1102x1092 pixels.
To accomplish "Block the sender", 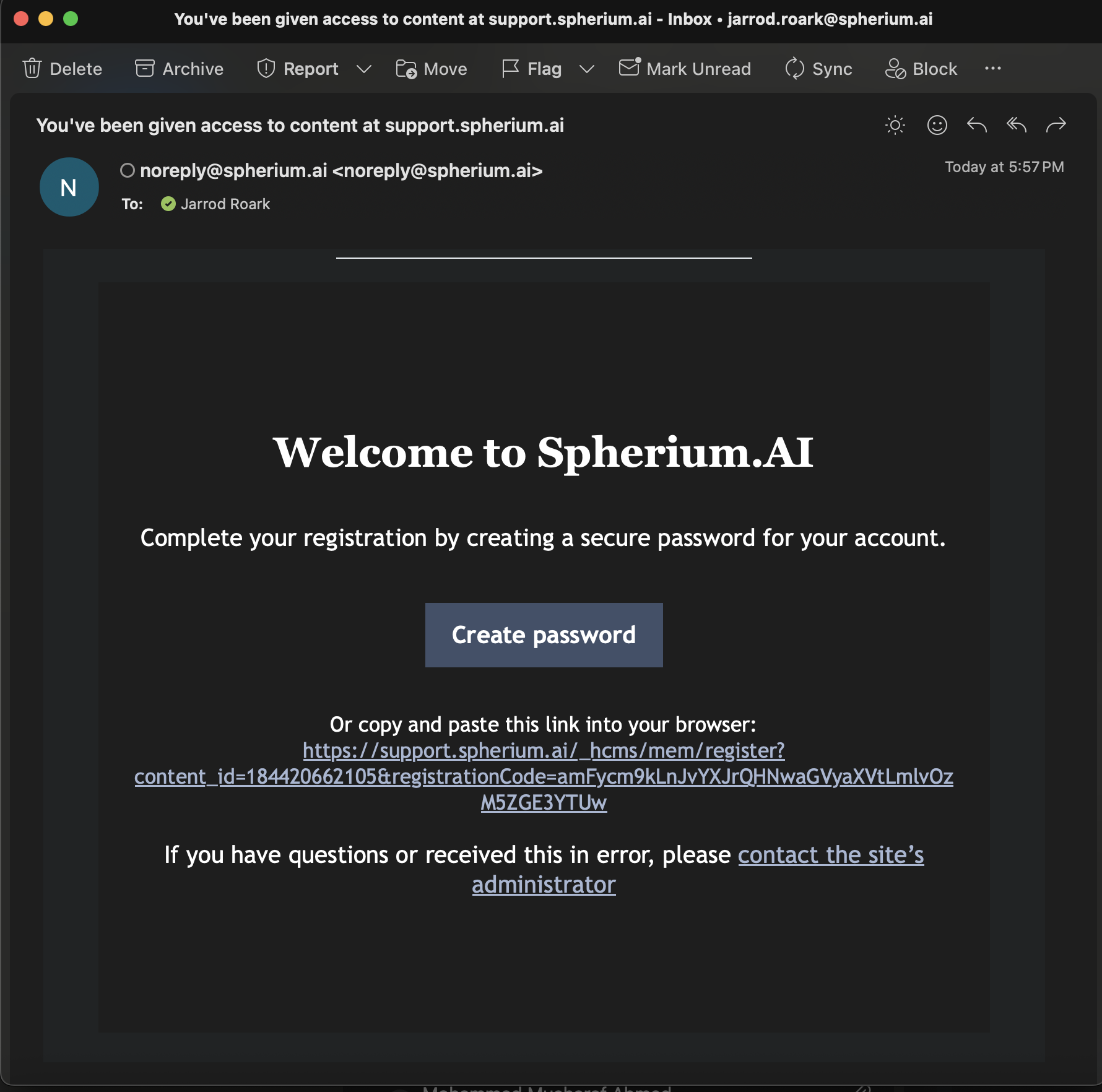I will coord(921,69).
